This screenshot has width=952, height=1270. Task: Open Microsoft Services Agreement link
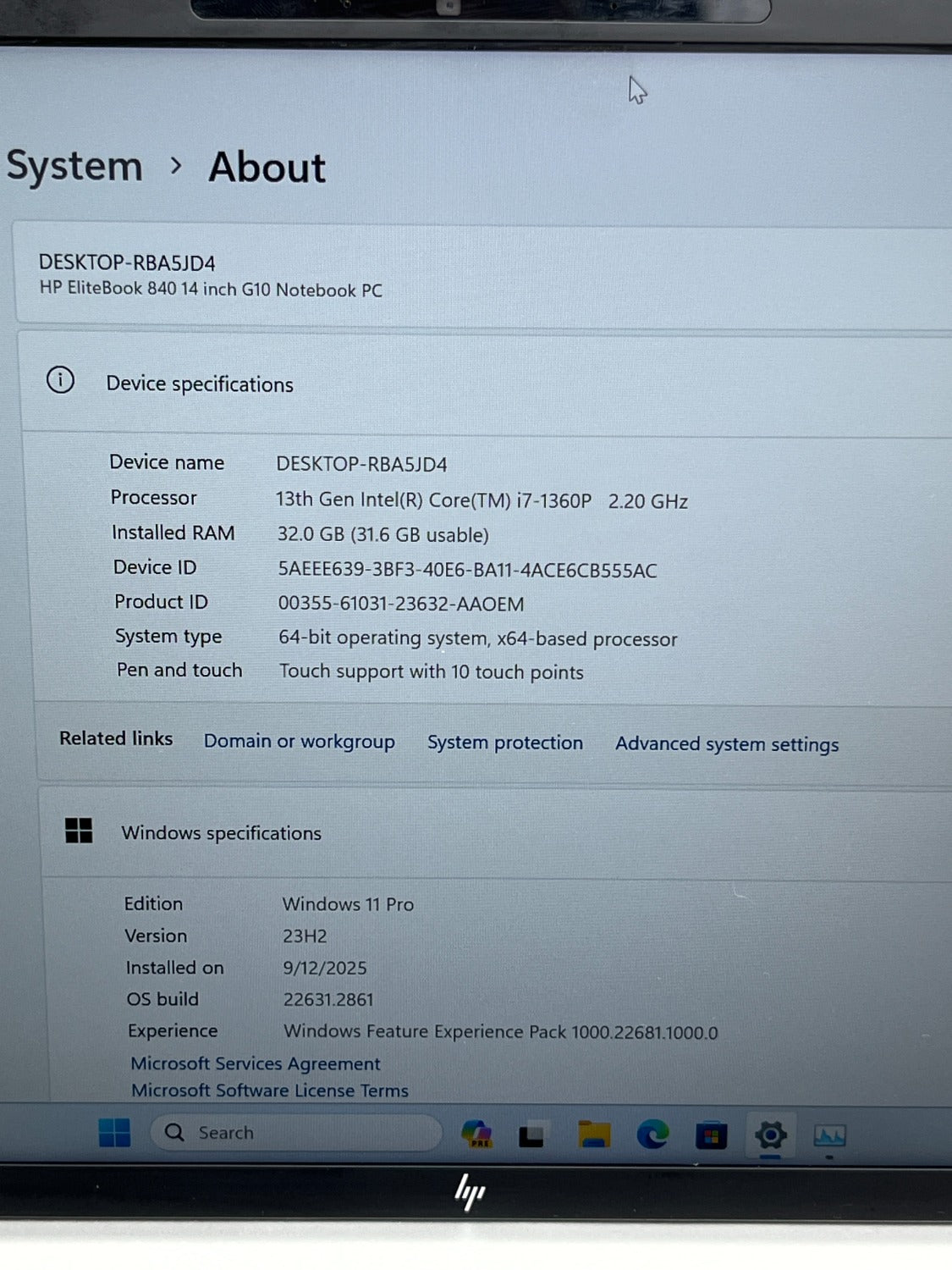(x=255, y=1063)
